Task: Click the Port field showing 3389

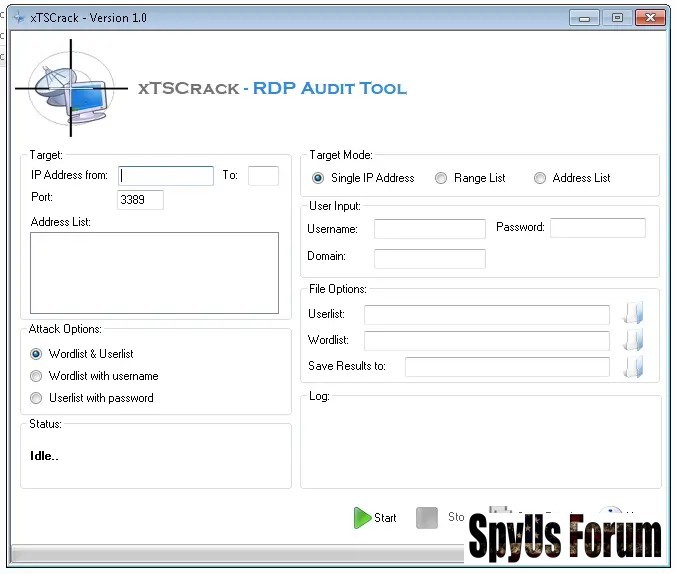Action: click(x=140, y=200)
